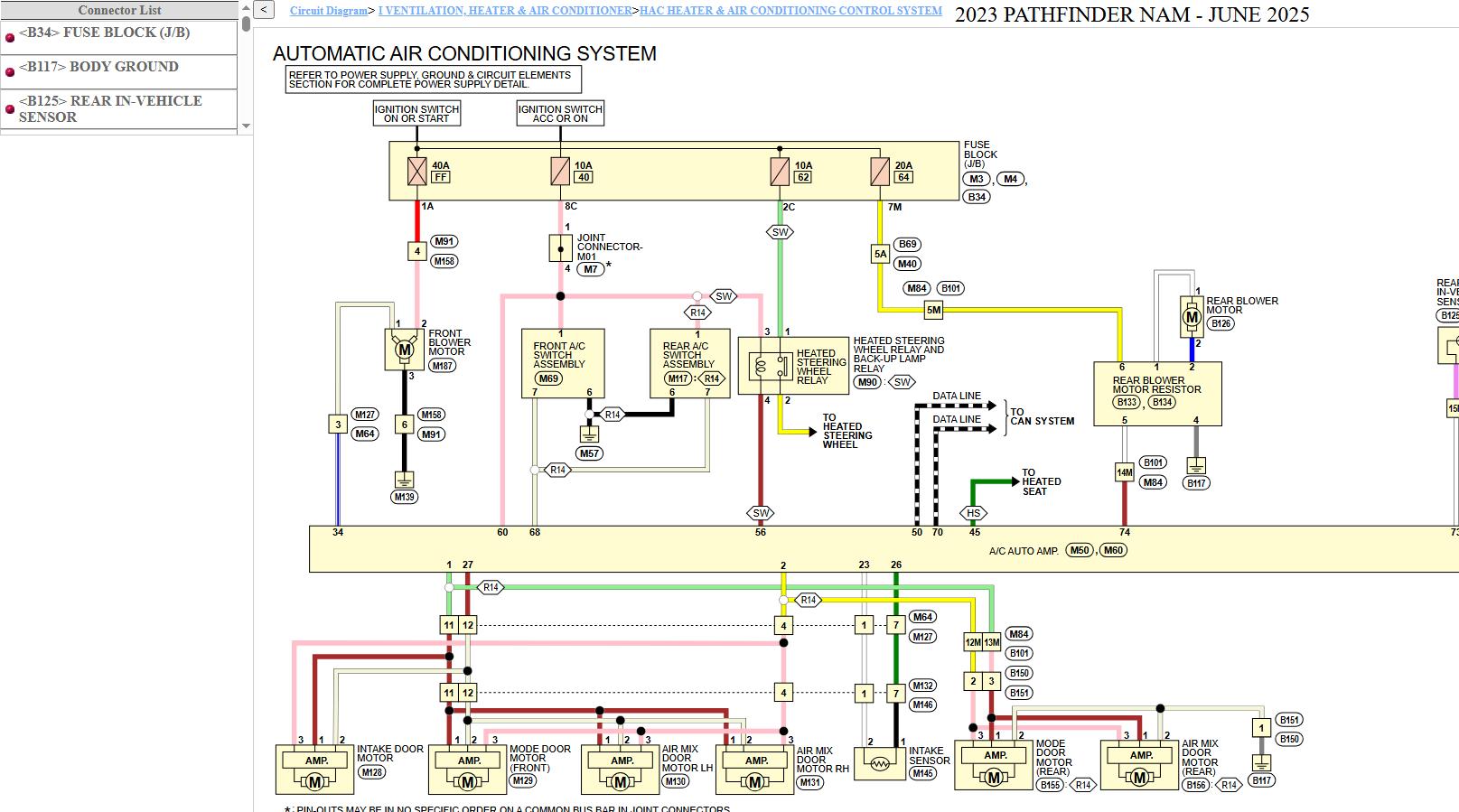This screenshot has height=812, width=1459.
Task: Click intake door motor AMP symbol
Action: pos(315,770)
